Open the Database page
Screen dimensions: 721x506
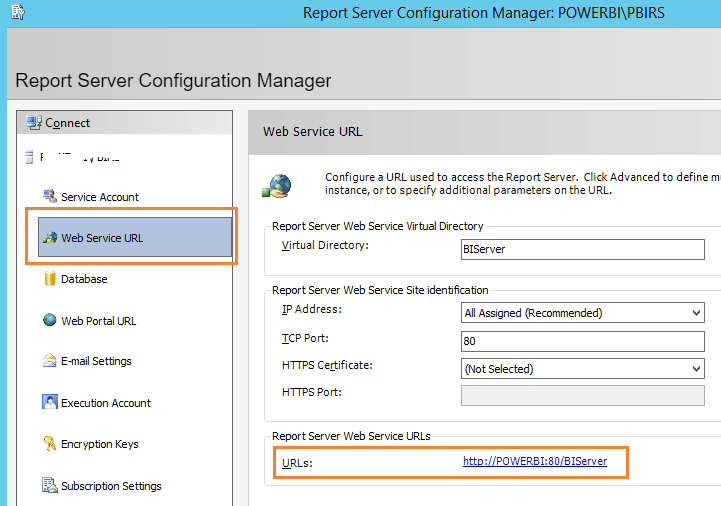[84, 279]
